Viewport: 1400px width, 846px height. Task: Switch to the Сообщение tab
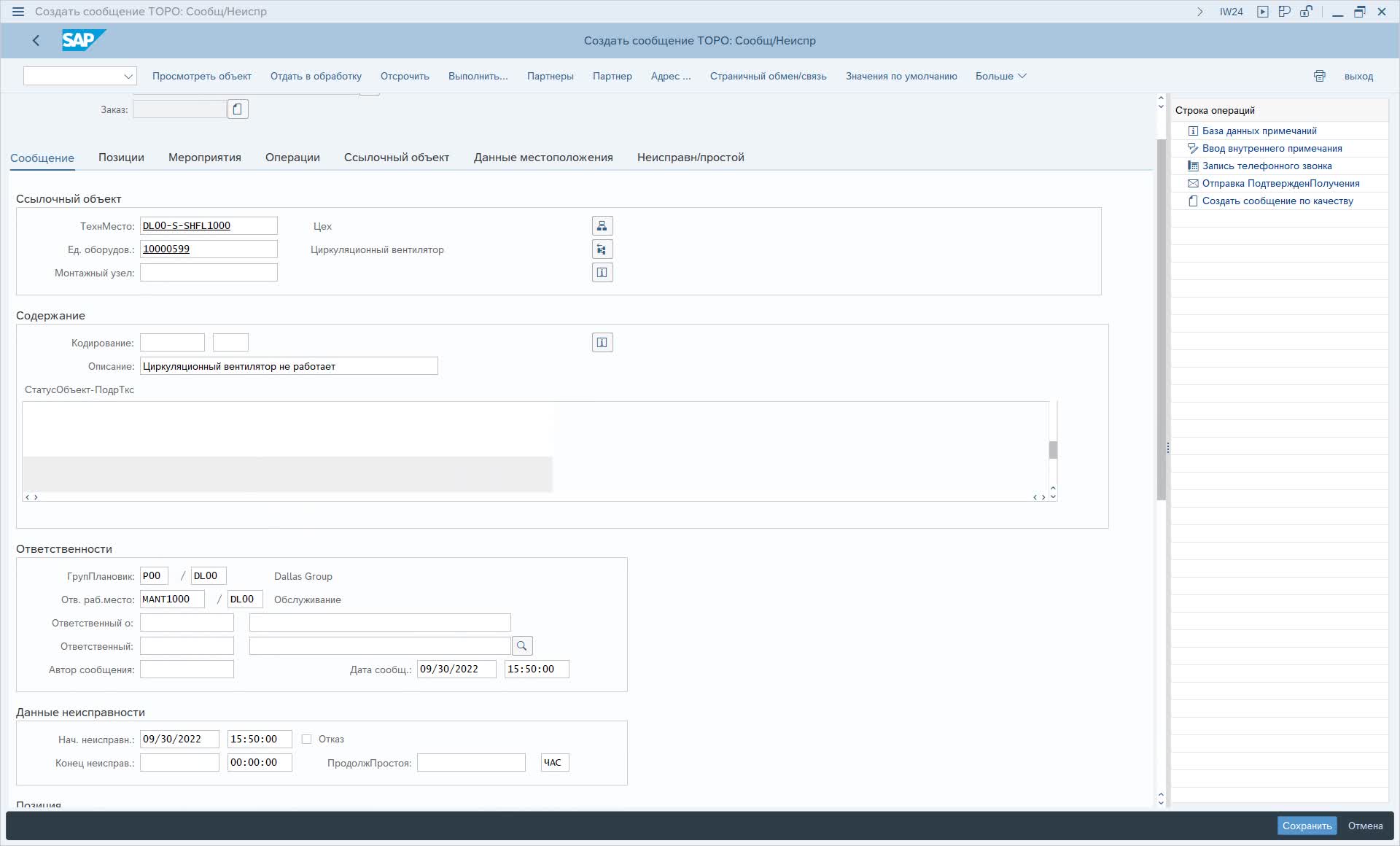pyautogui.click(x=42, y=158)
